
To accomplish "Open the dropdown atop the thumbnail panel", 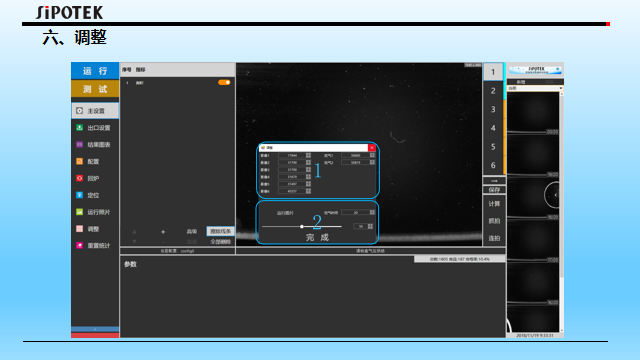I will (535, 88).
